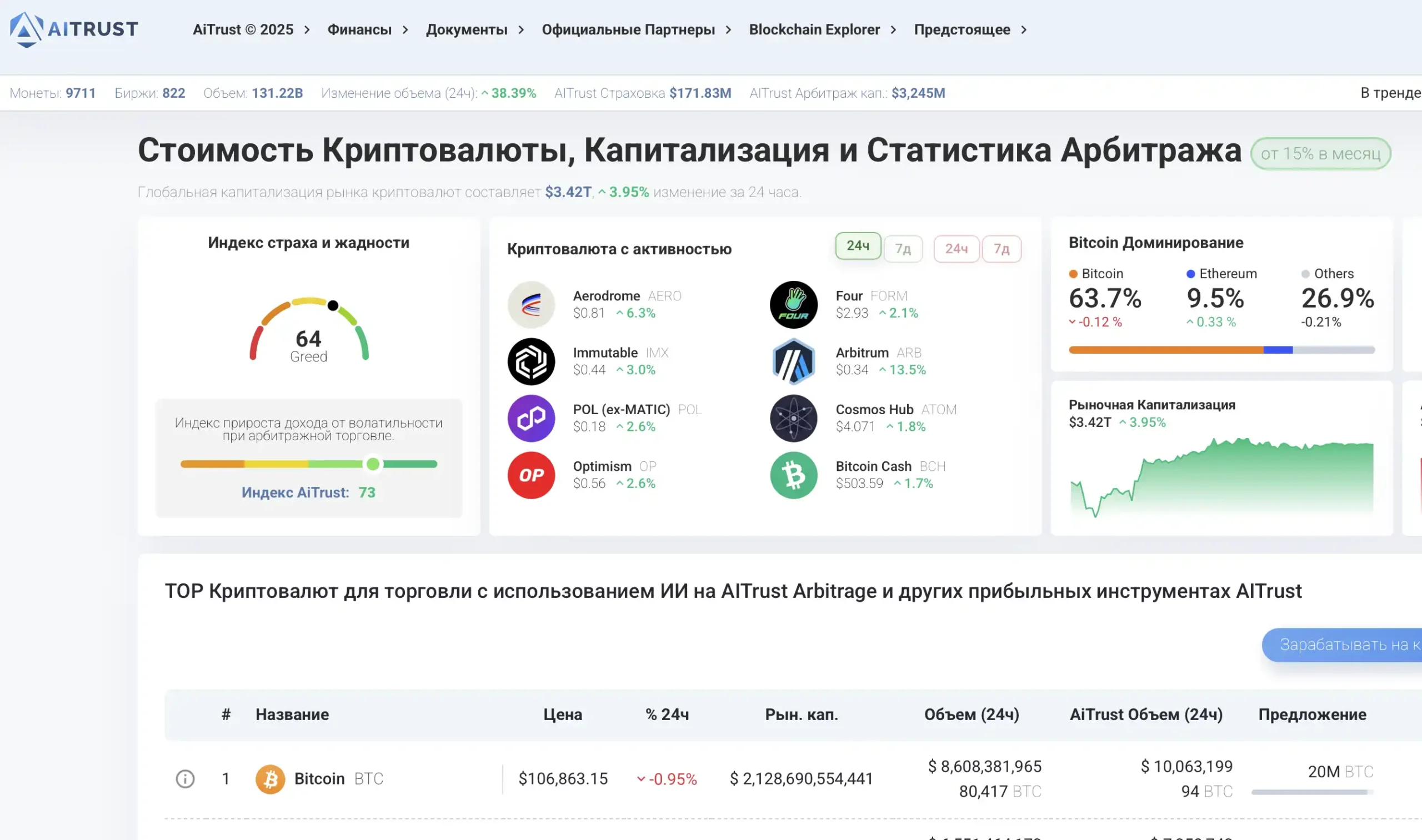Click the Зарабатывать на к… button
1422x840 pixels.
(1341, 645)
